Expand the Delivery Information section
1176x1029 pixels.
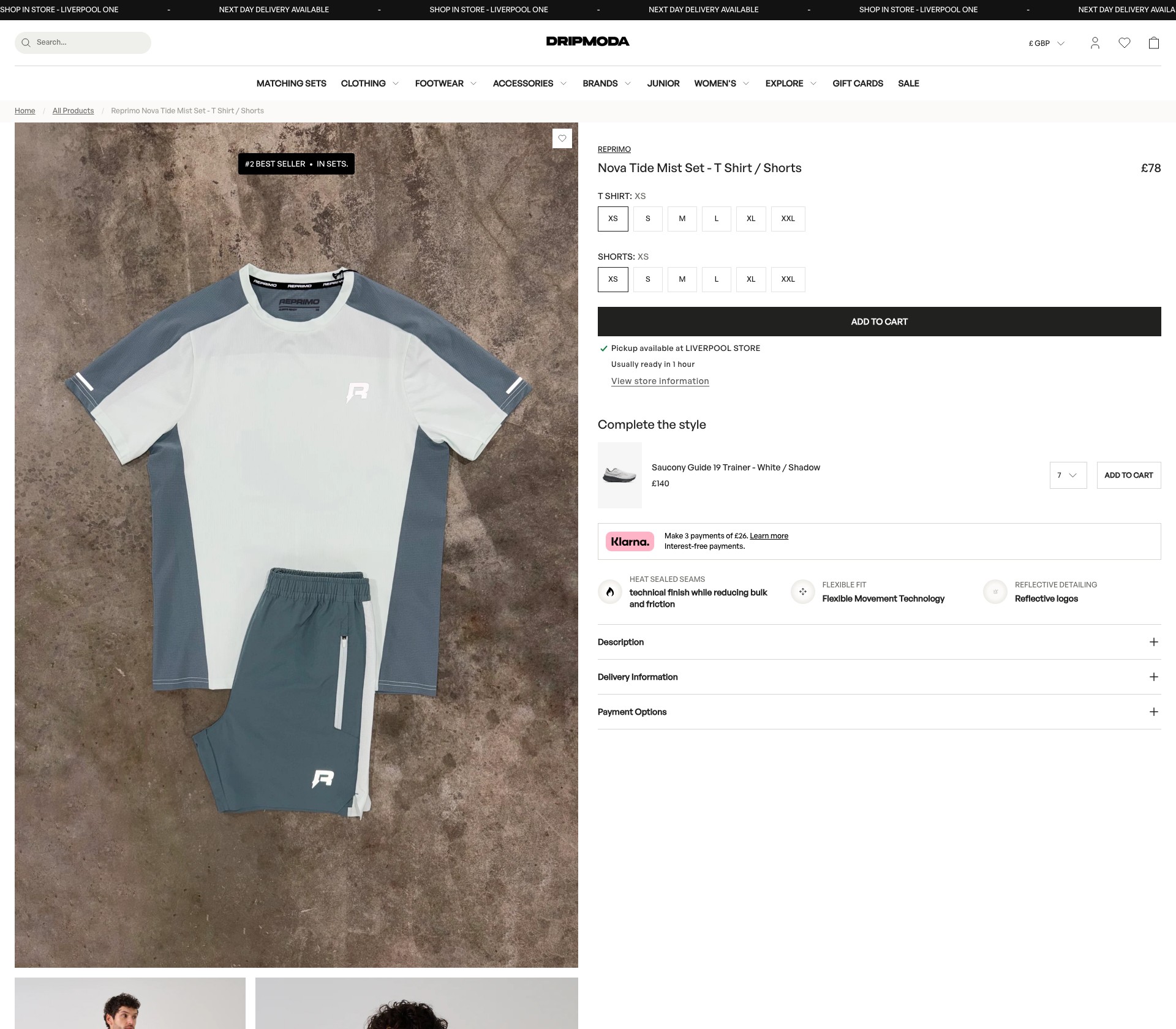pyautogui.click(x=879, y=677)
